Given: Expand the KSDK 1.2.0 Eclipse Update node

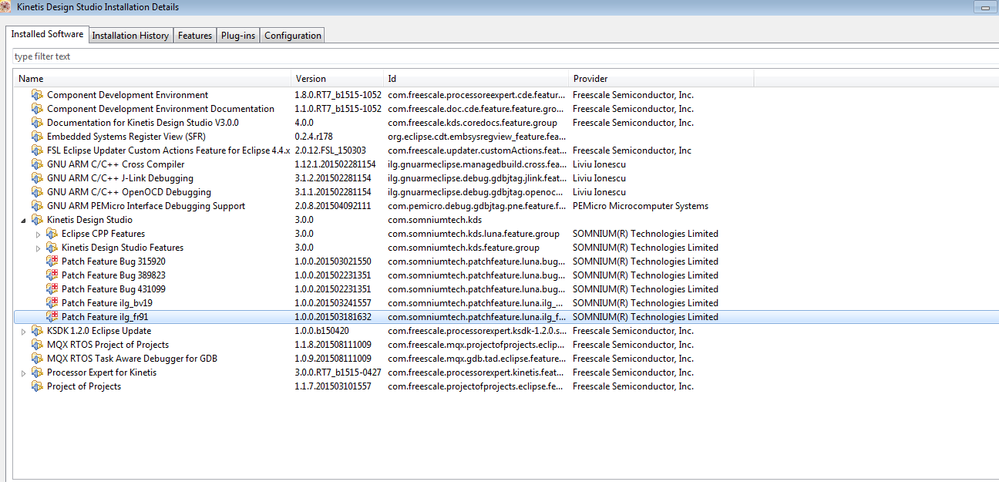Looking at the screenshot, I should pos(24,332).
